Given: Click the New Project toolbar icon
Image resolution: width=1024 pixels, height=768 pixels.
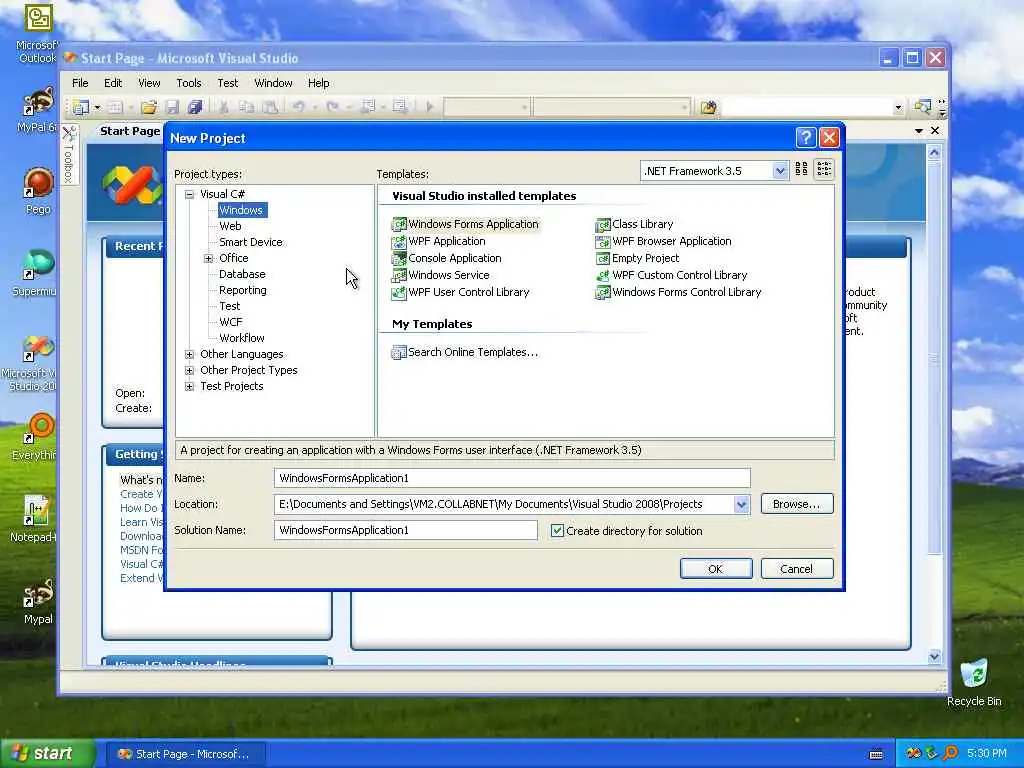Looking at the screenshot, I should click(81, 107).
